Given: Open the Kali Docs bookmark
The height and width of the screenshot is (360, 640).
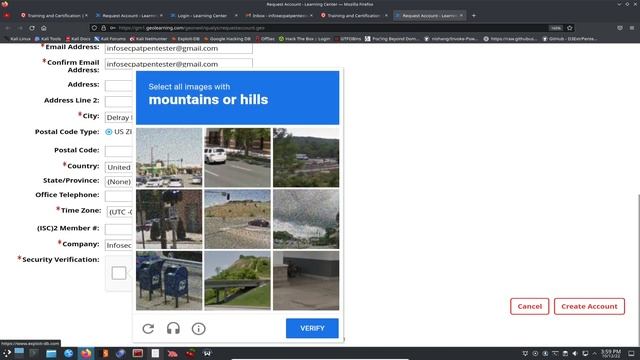Looking at the screenshot, I should (78, 39).
